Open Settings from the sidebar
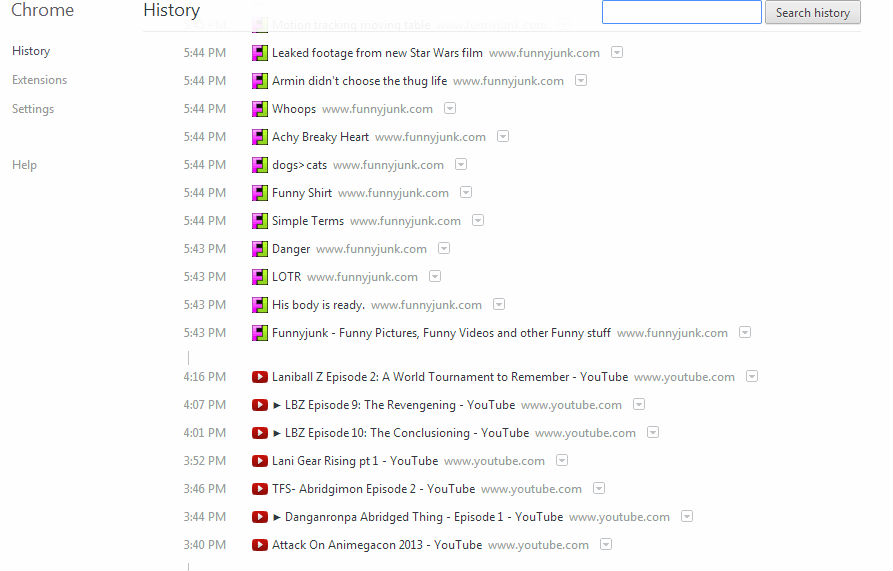 point(33,109)
